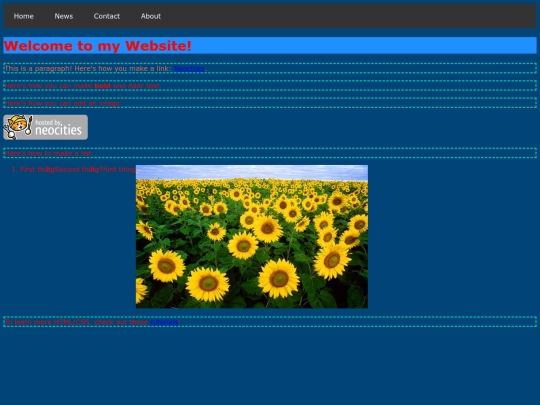Select About in the navigation bar

click(x=150, y=16)
